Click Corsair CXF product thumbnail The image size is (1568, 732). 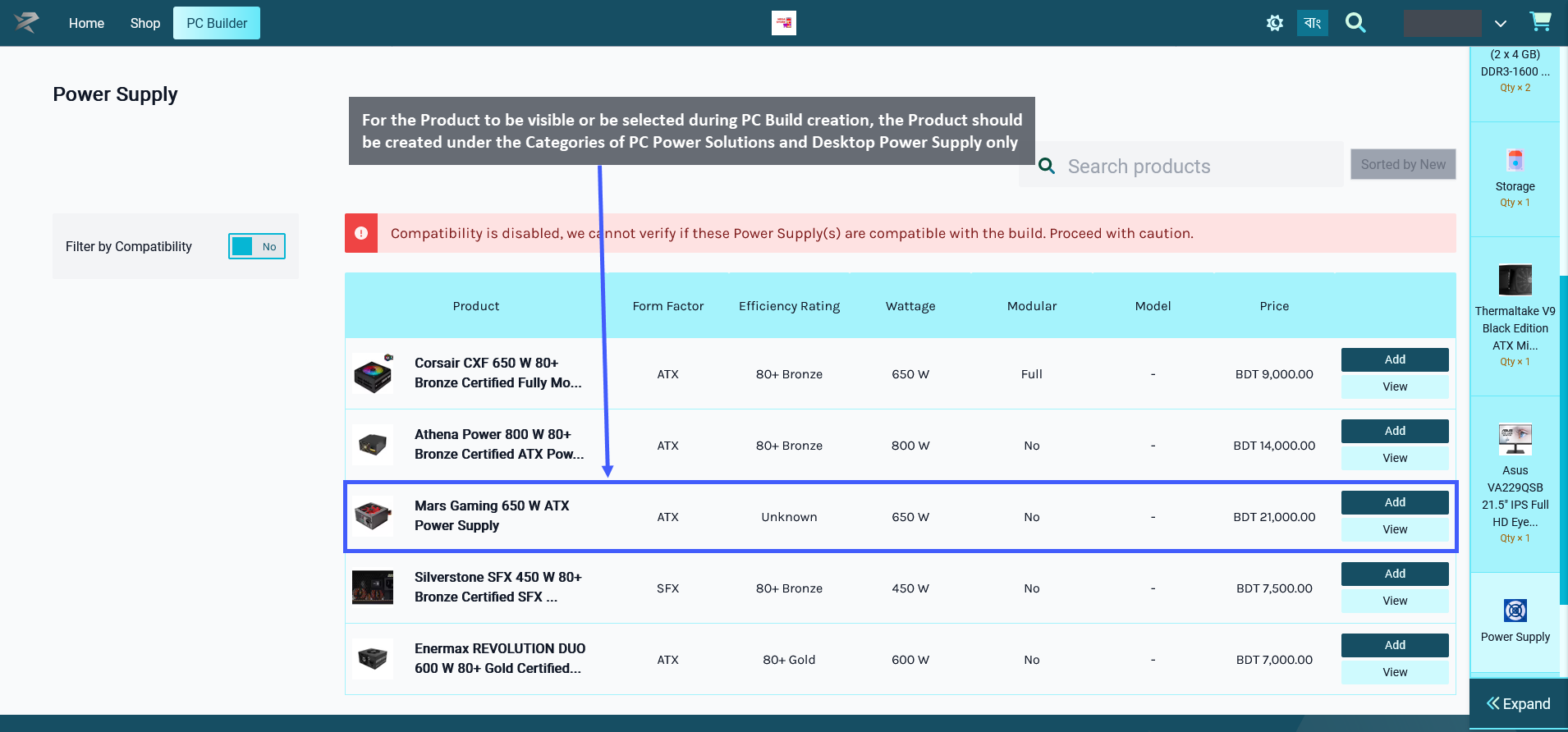point(374,374)
